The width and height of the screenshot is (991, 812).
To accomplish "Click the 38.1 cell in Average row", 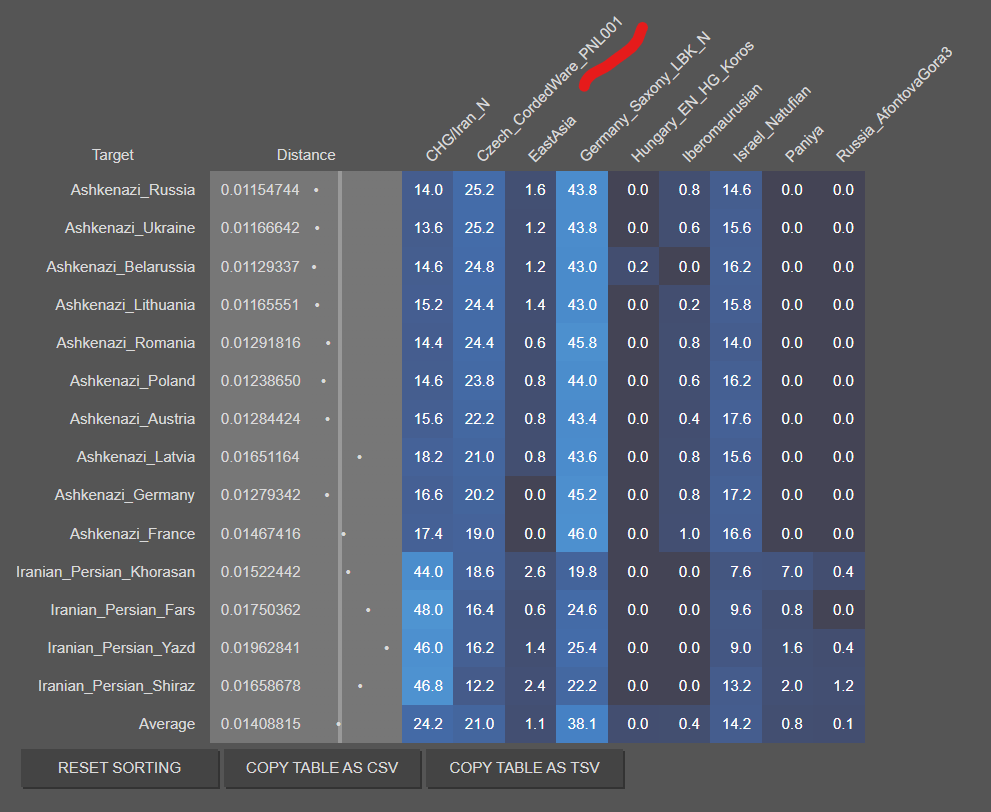I will [x=582, y=724].
